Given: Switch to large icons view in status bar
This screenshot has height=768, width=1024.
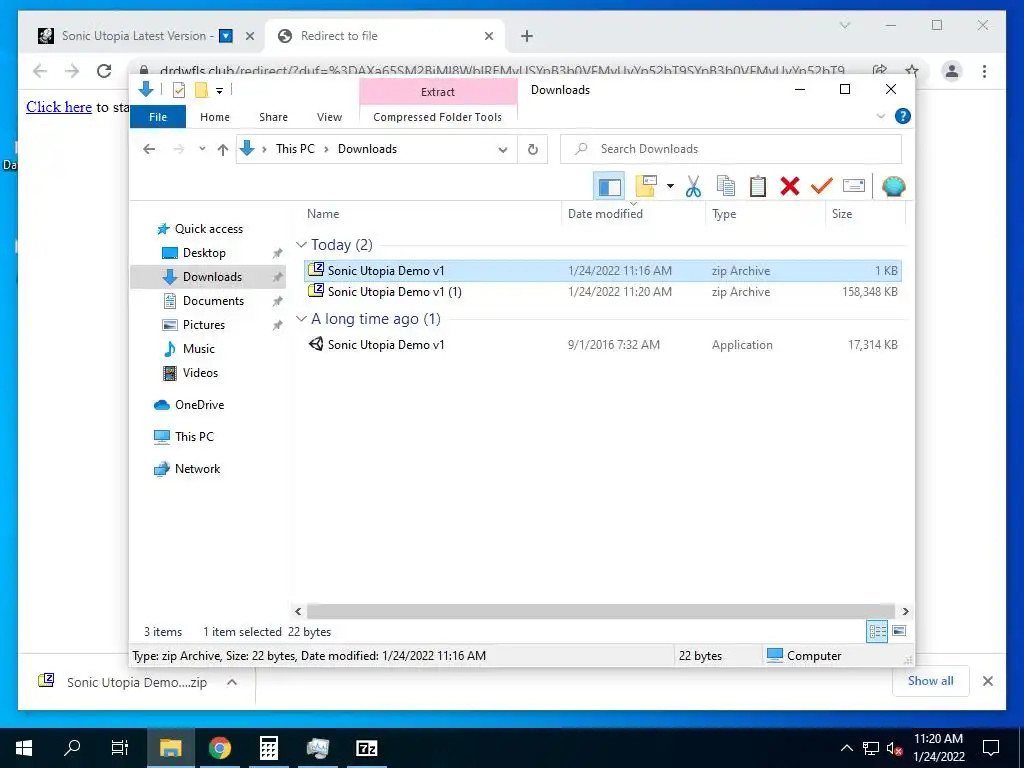Looking at the screenshot, I should pos(899,631).
